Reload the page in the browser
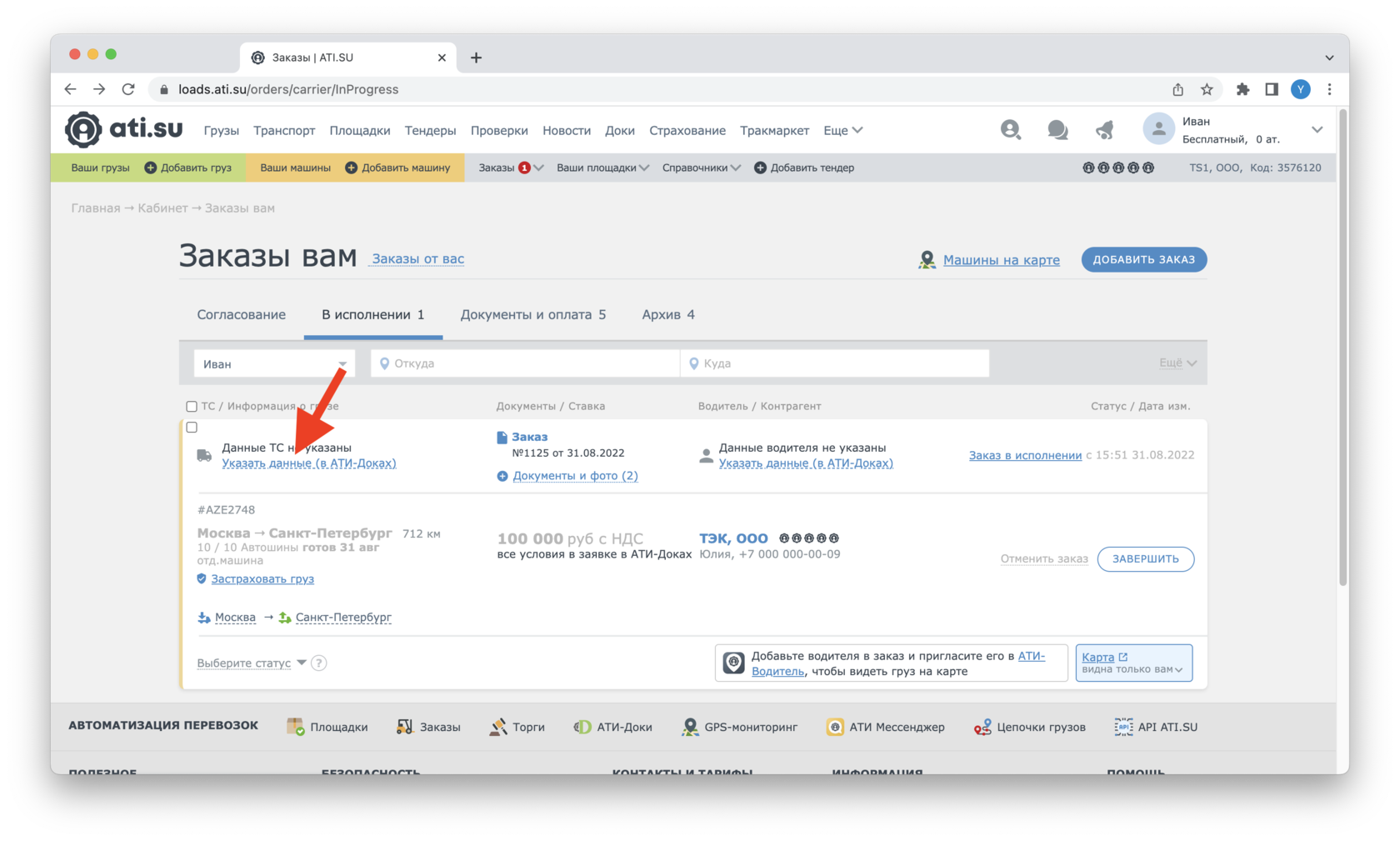This screenshot has width=1400, height=841. pos(128,89)
